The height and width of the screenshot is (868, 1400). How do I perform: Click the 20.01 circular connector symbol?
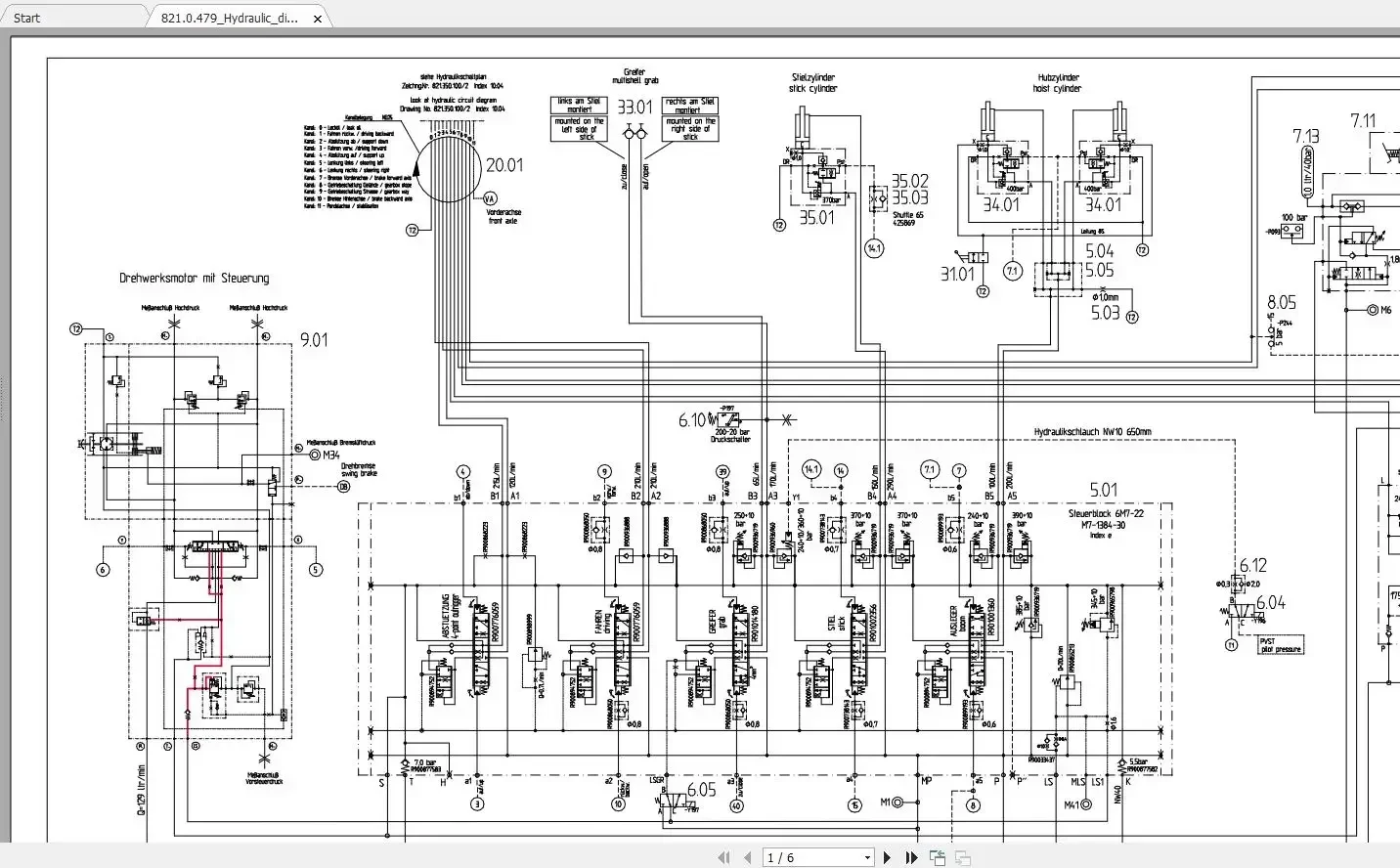click(x=449, y=166)
